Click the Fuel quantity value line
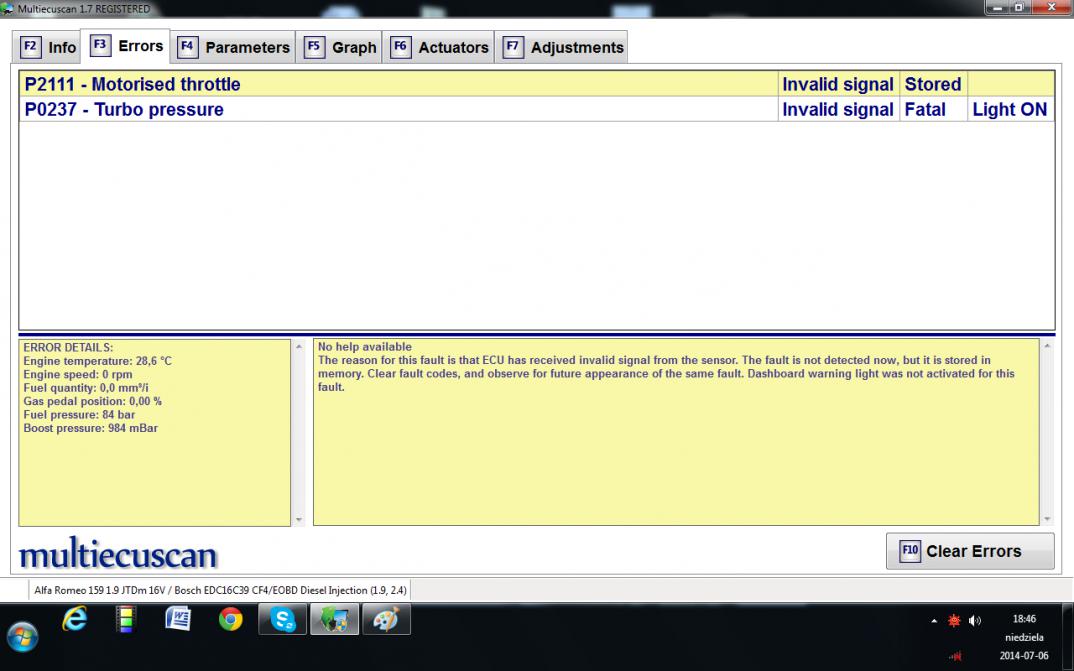1074x671 pixels. coord(86,388)
